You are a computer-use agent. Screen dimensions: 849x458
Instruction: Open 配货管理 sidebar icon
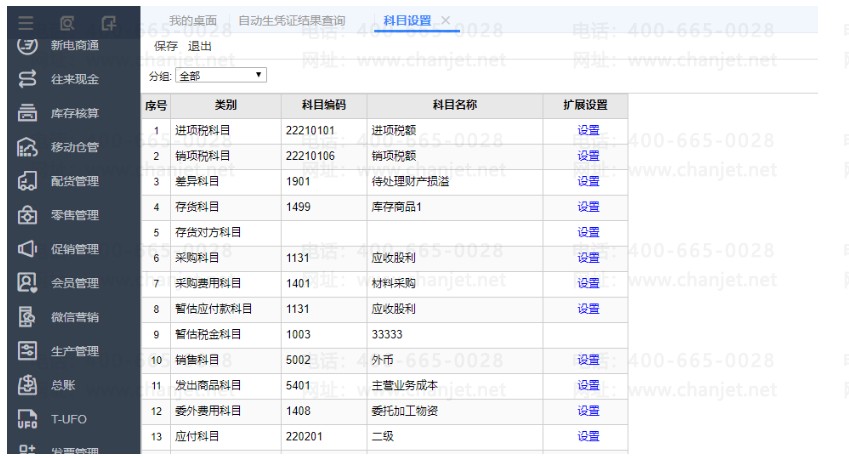27,181
